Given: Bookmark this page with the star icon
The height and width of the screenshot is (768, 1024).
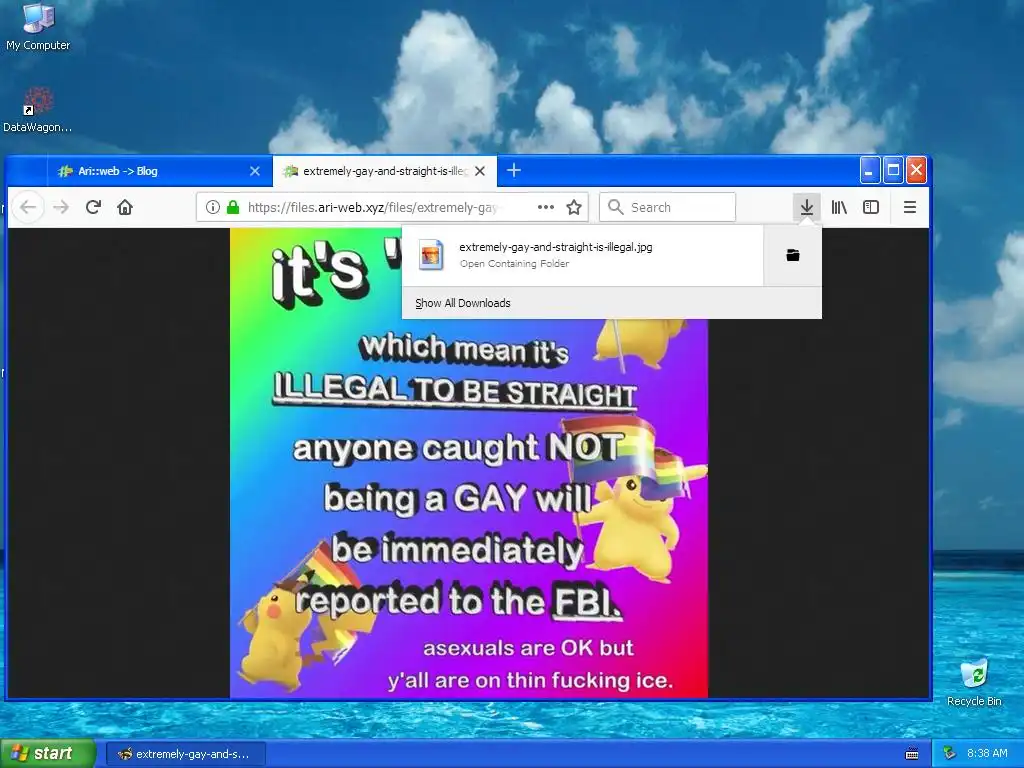Looking at the screenshot, I should click(574, 208).
